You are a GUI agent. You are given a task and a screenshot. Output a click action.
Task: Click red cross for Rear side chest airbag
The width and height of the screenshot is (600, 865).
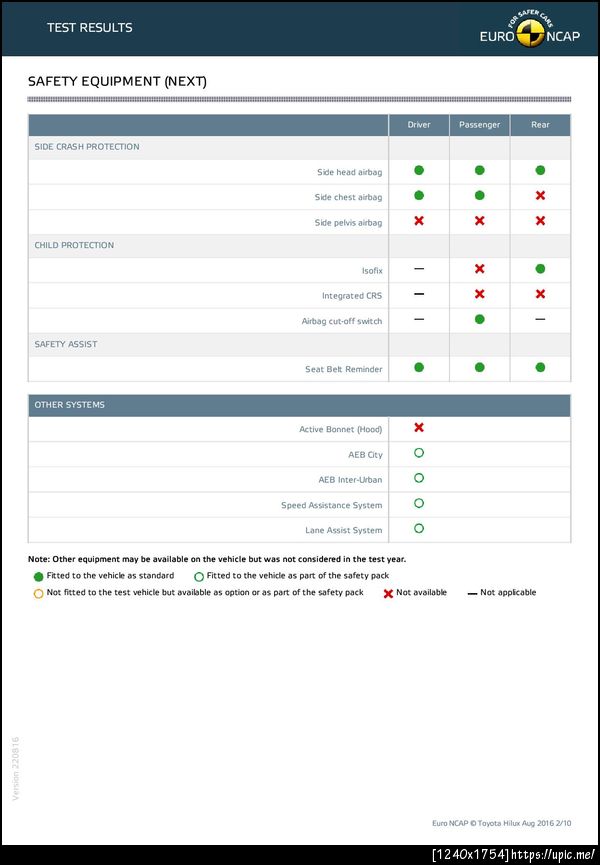540,195
